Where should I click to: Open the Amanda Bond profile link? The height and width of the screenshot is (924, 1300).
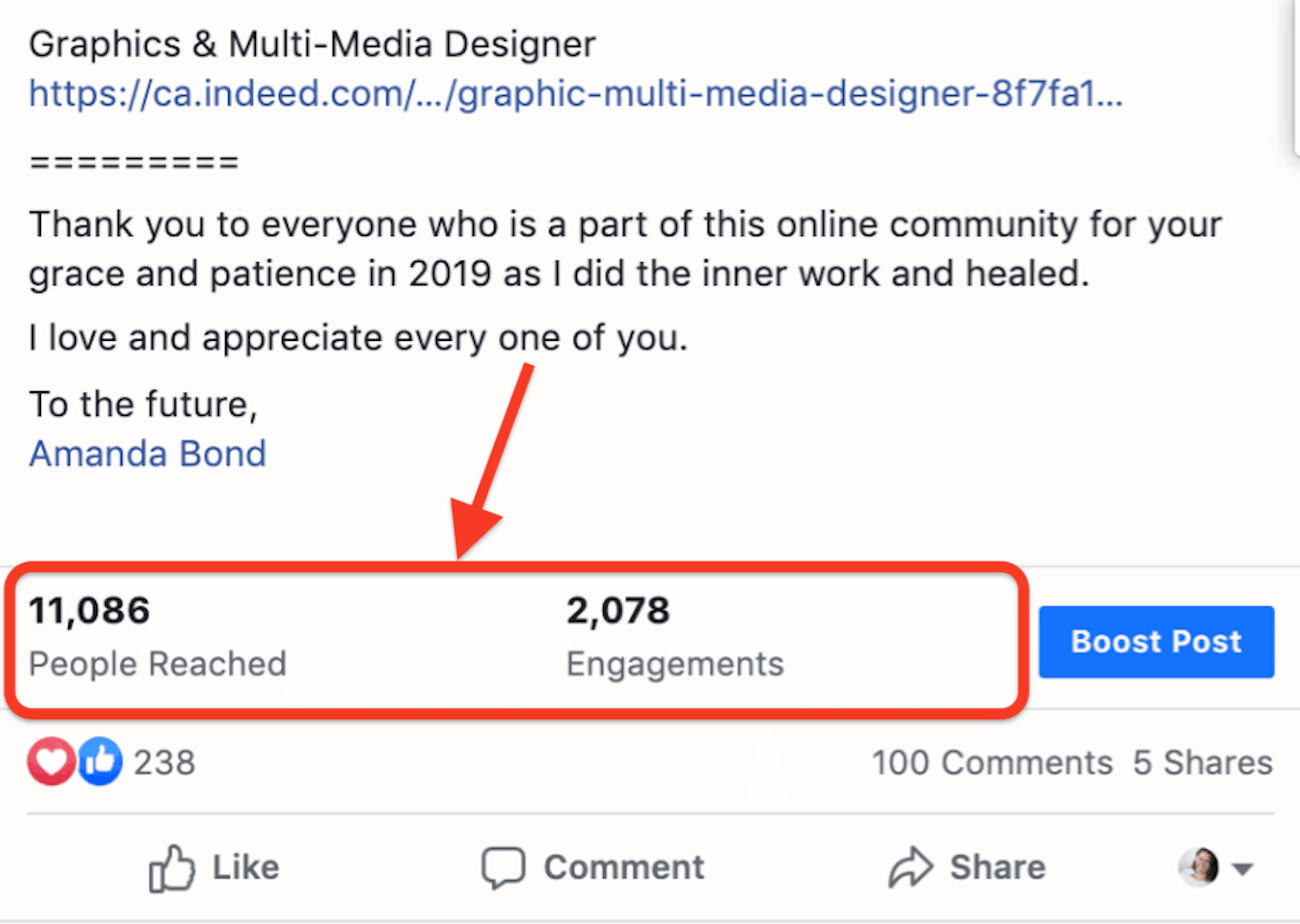click(147, 453)
